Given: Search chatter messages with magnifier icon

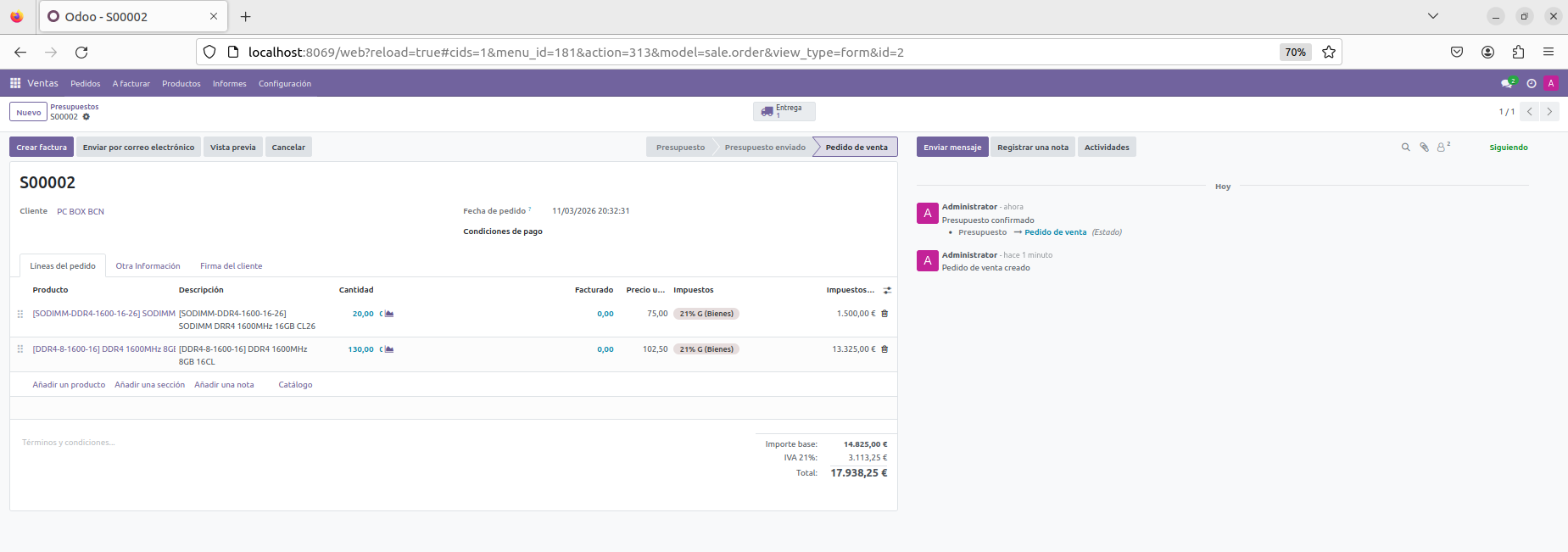Looking at the screenshot, I should coord(1405,148).
